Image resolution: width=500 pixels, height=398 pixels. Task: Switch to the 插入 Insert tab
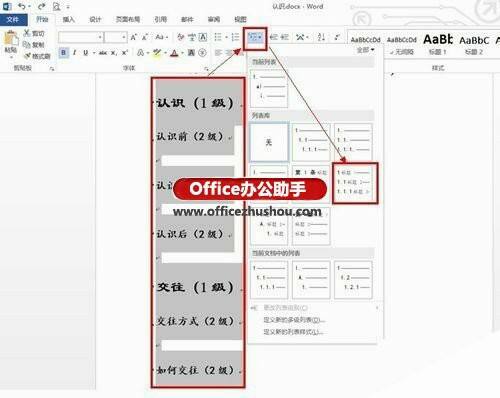68,19
